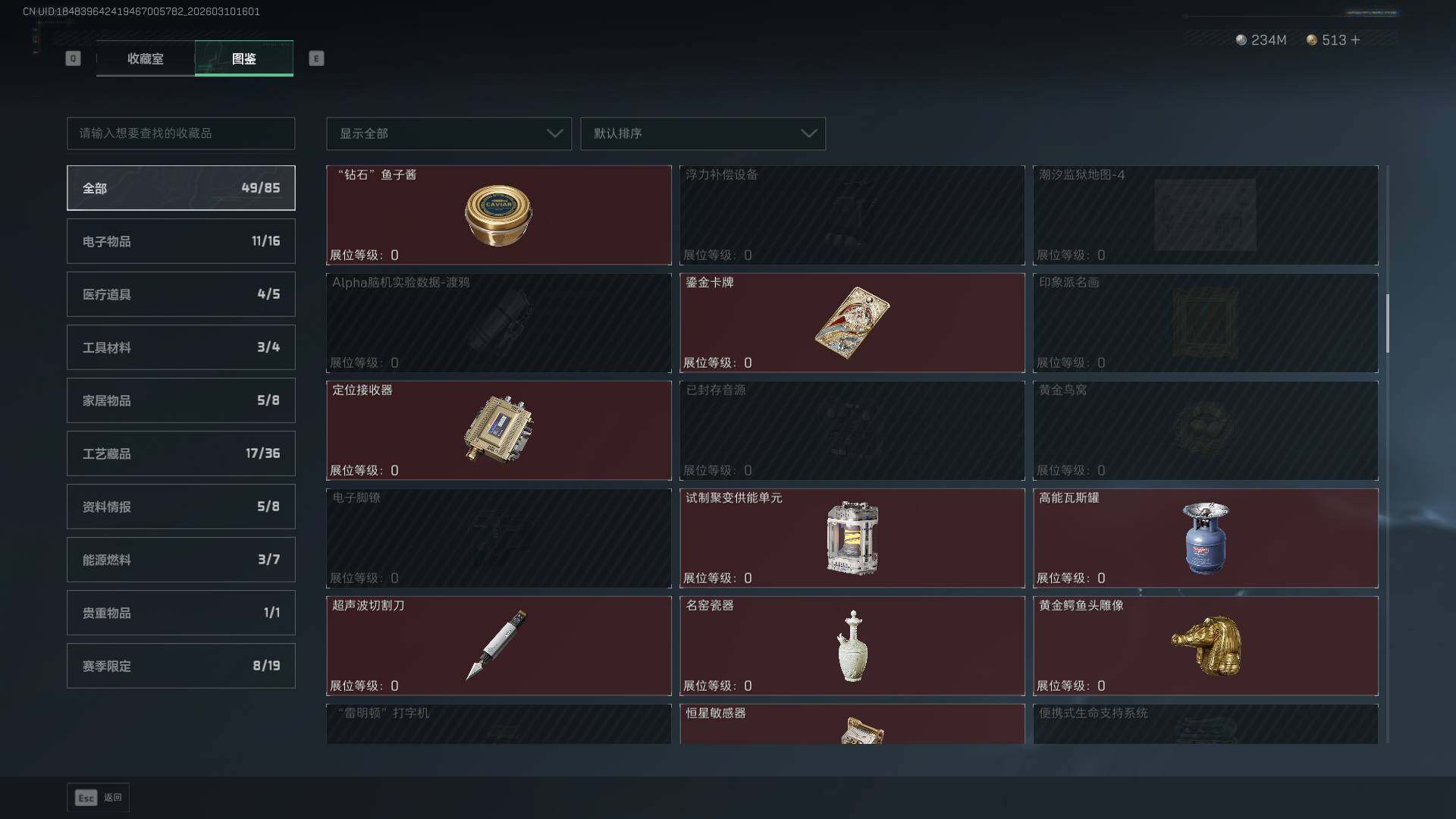Select the caviar tin item icon
Screen dimensions: 1456x819
tap(498, 215)
